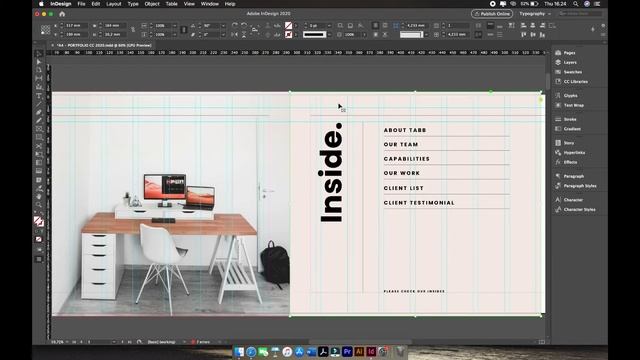Image resolution: width=640 pixels, height=360 pixels.
Task: Click the control bar fill color swatch
Action: point(289,26)
